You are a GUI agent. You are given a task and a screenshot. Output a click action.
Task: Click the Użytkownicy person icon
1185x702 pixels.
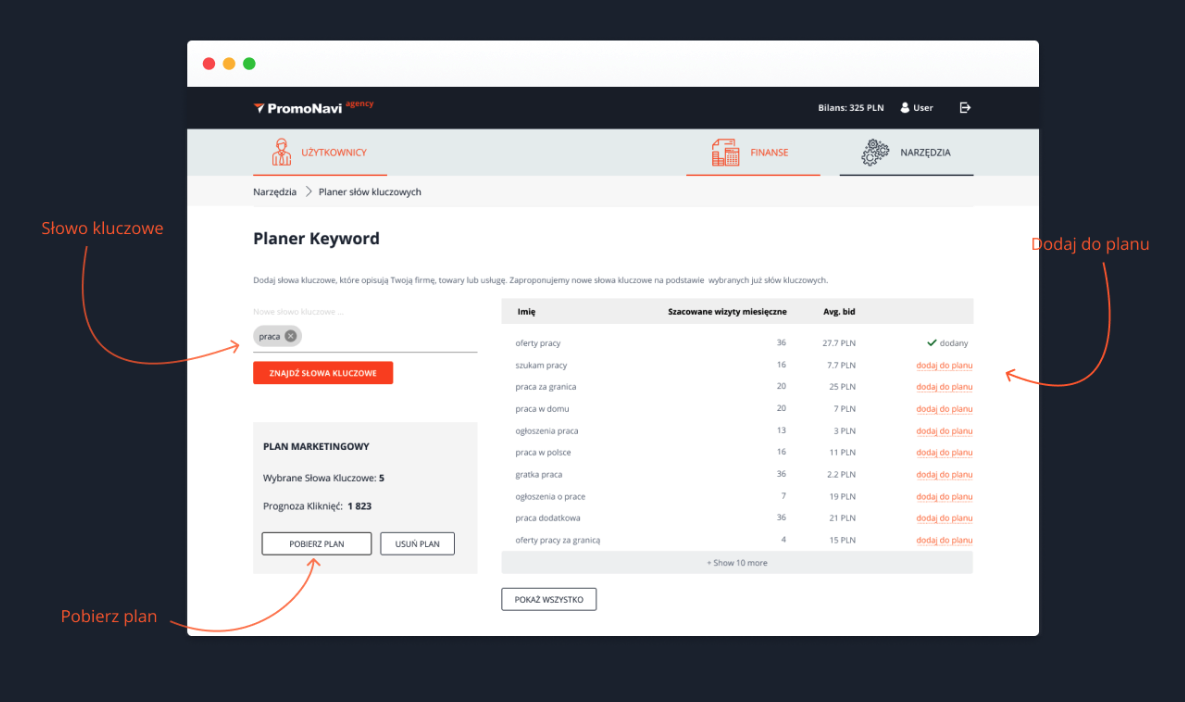[282, 152]
